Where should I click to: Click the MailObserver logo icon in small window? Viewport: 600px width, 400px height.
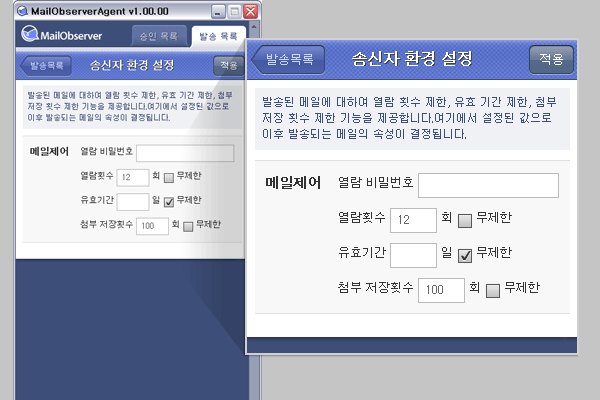29,34
